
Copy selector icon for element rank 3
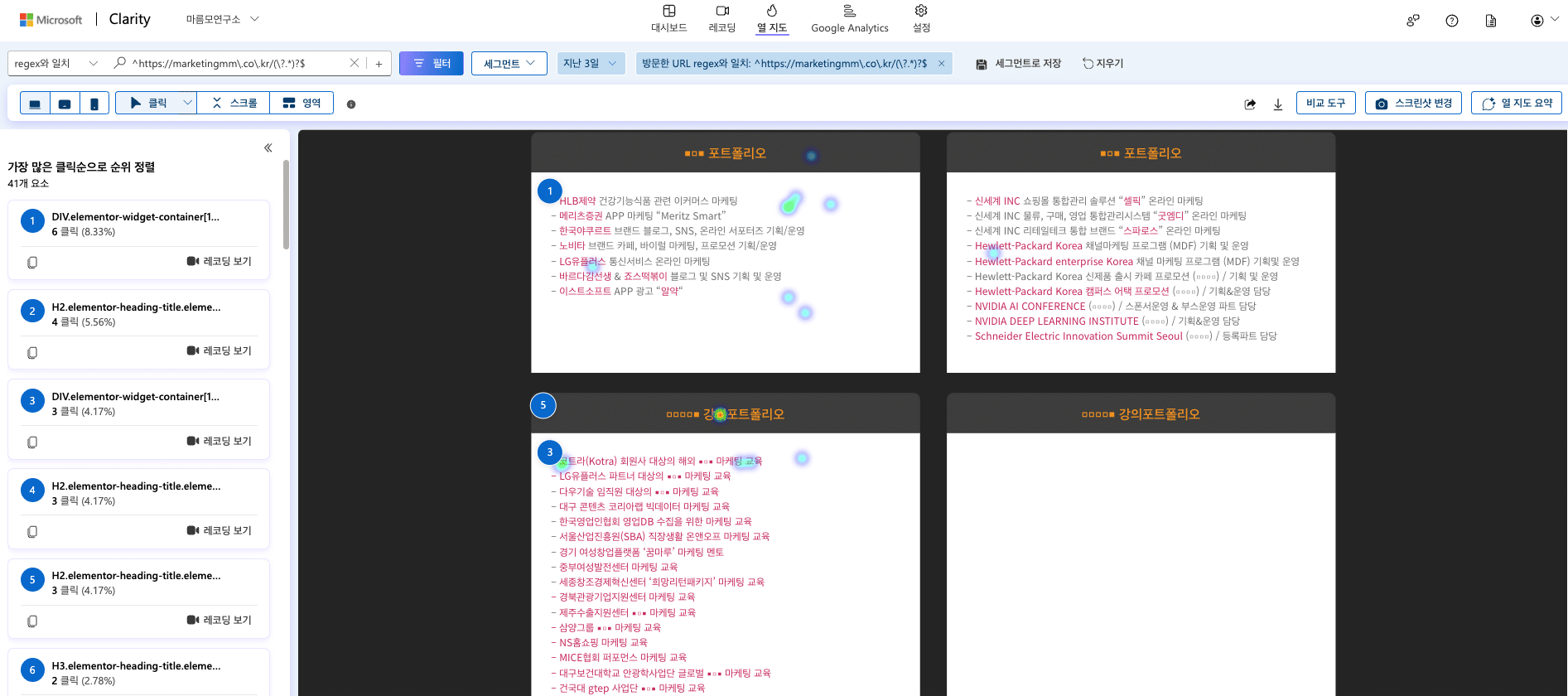pyautogui.click(x=32, y=442)
